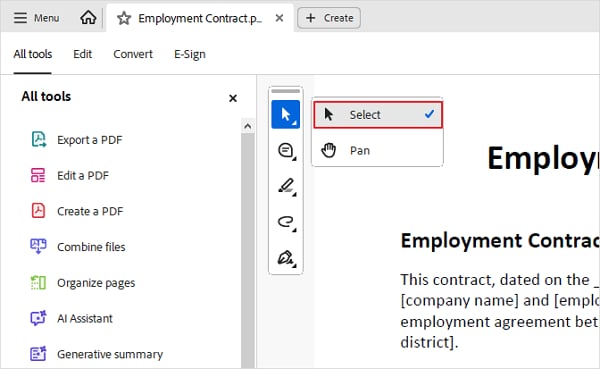The image size is (600, 369).
Task: Choose Select from the flyout menu
Action: click(x=378, y=114)
